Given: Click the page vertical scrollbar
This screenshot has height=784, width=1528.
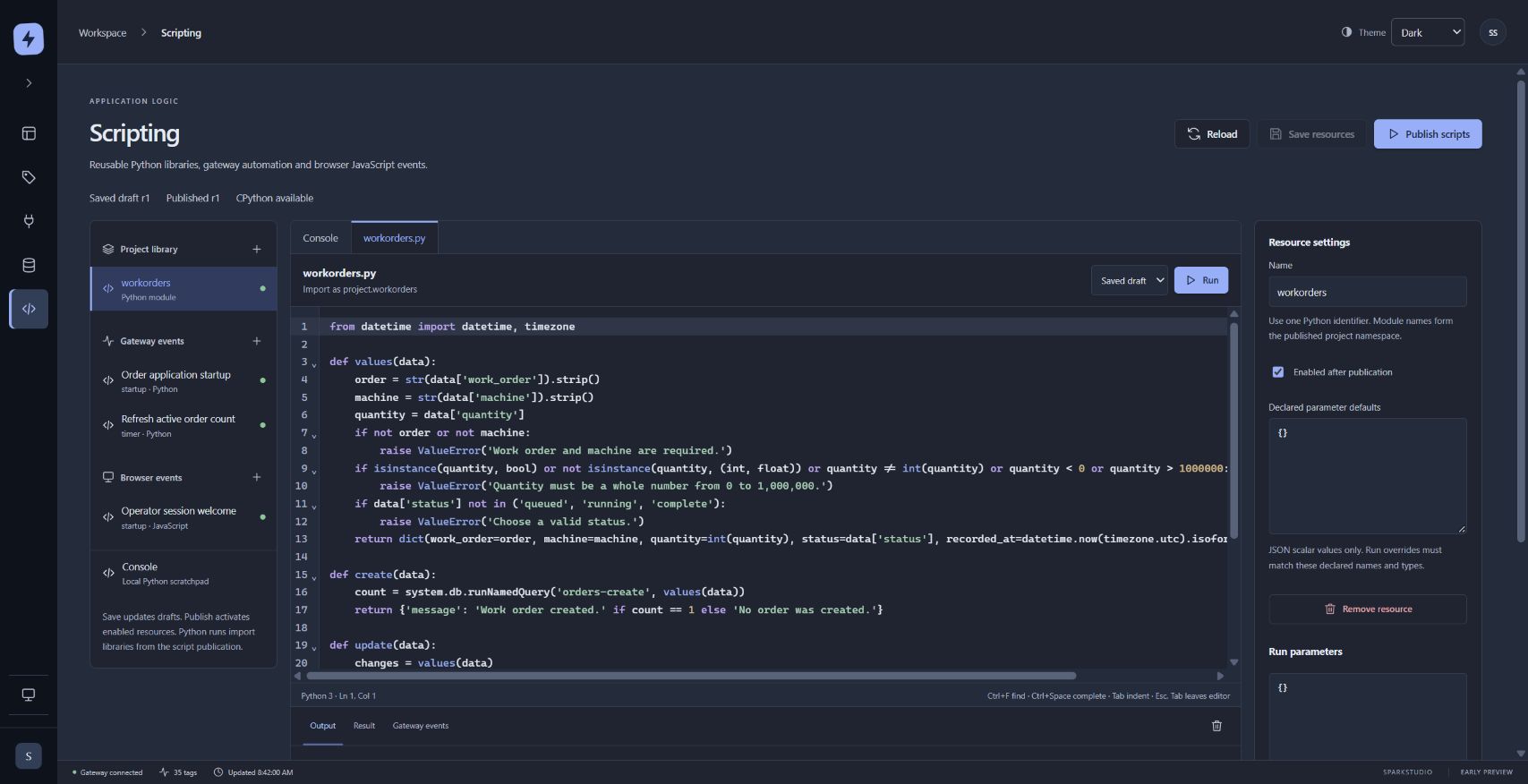Looking at the screenshot, I should pos(1520,311).
